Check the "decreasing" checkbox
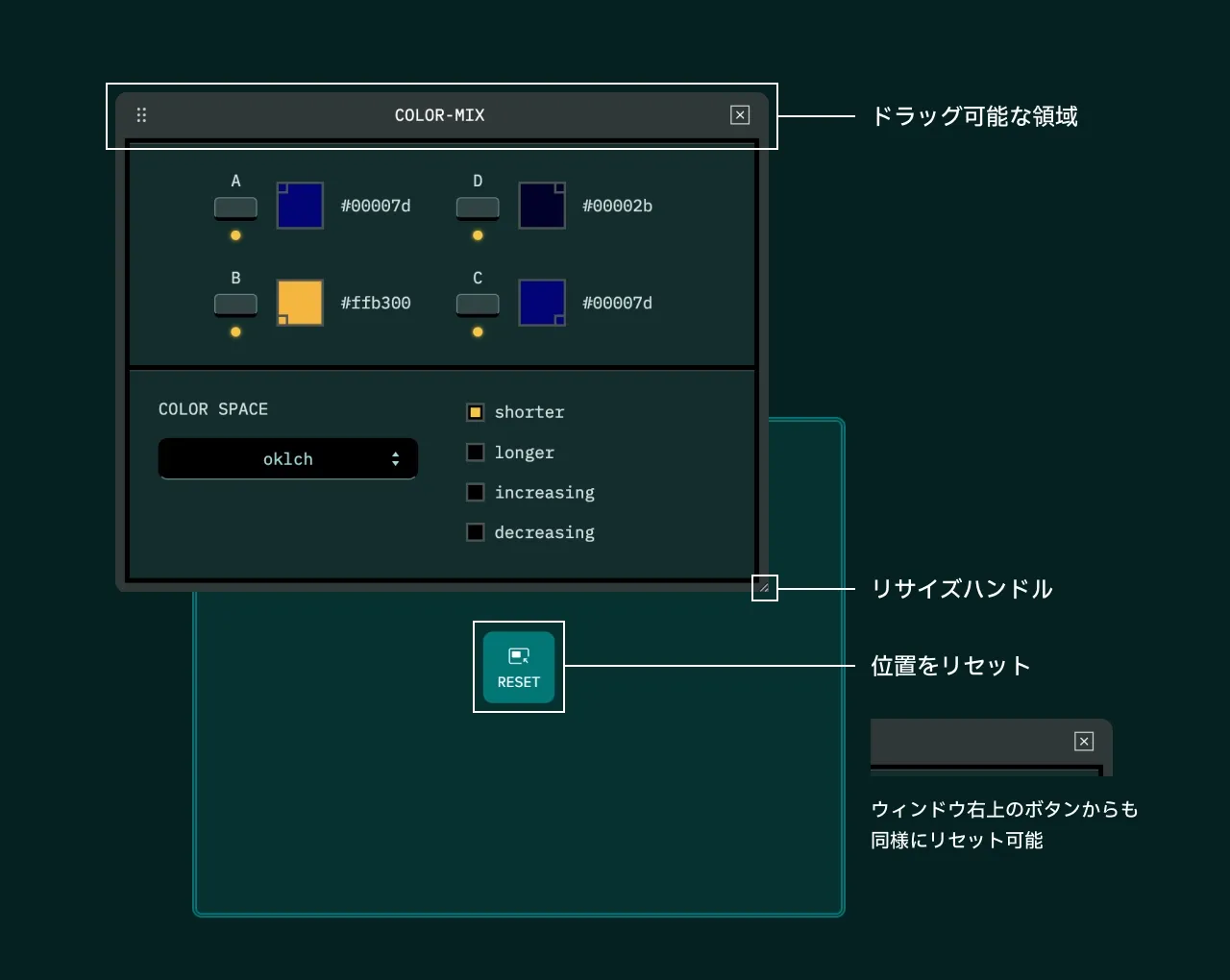Viewport: 1230px width, 980px height. coord(475,531)
